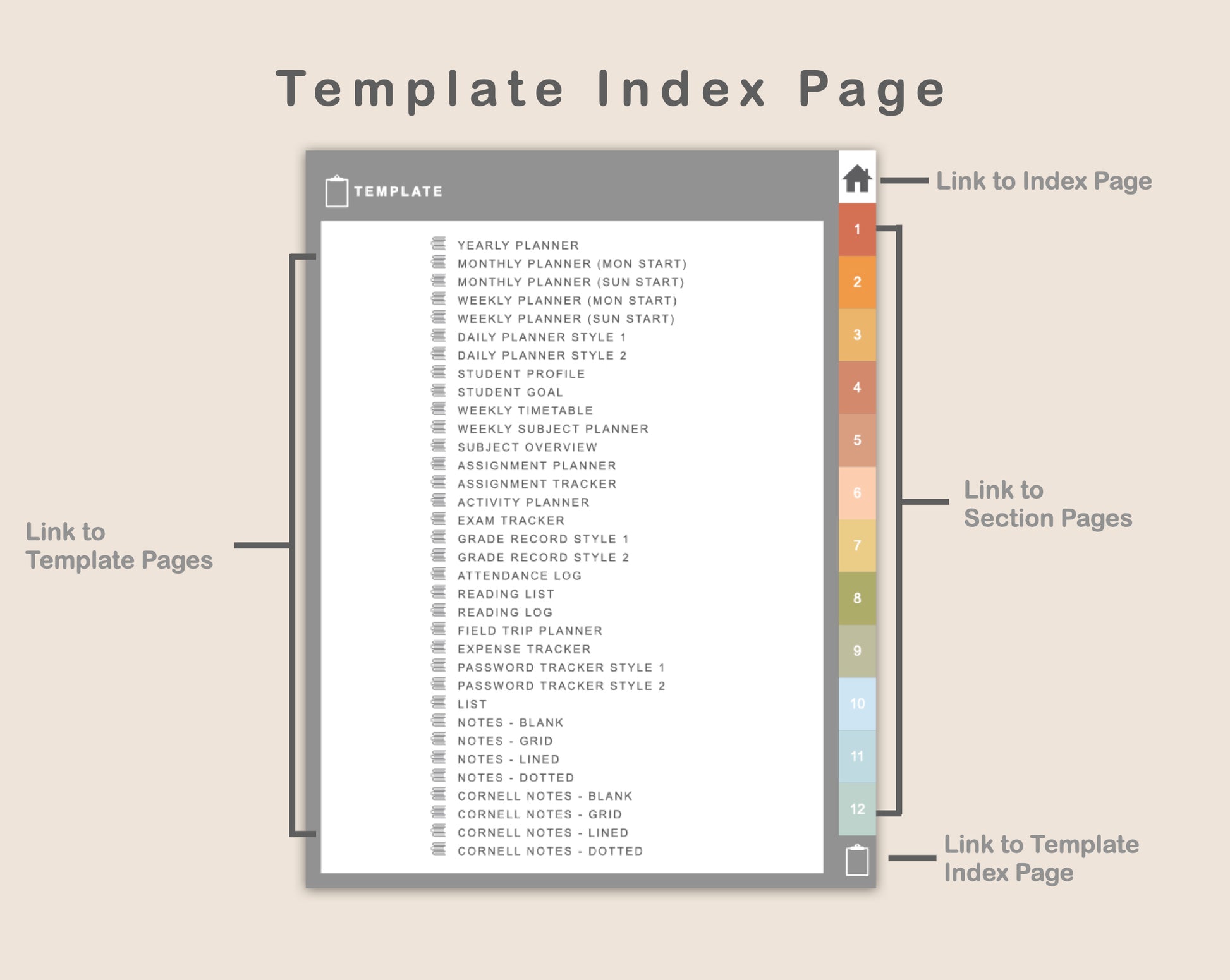Viewport: 1230px width, 980px height.
Task: Go to section tab 8
Action: 856,598
